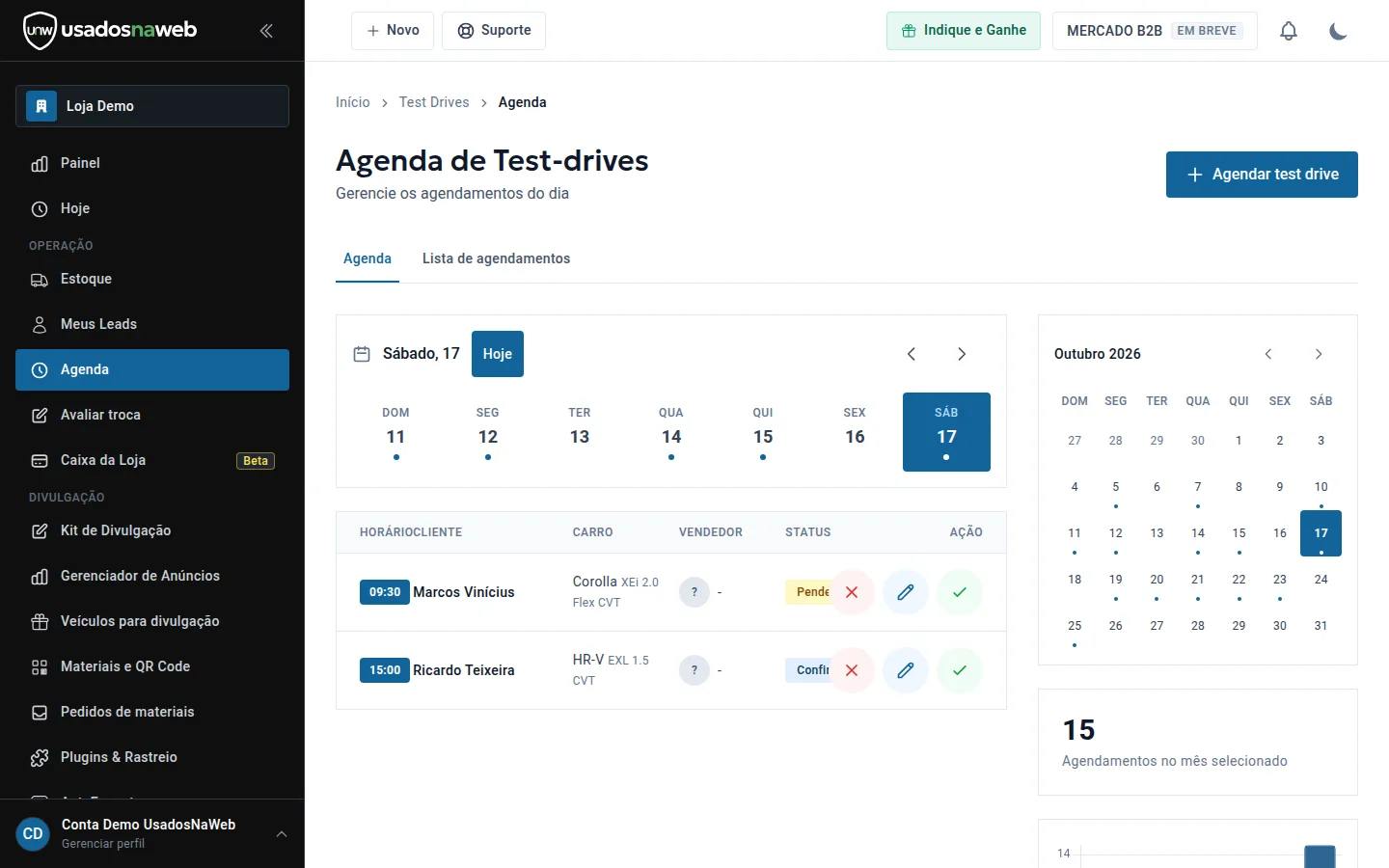Viewport: 1389px width, 868px height.
Task: Click MERCADO B2B em breve button
Action: 1155,31
